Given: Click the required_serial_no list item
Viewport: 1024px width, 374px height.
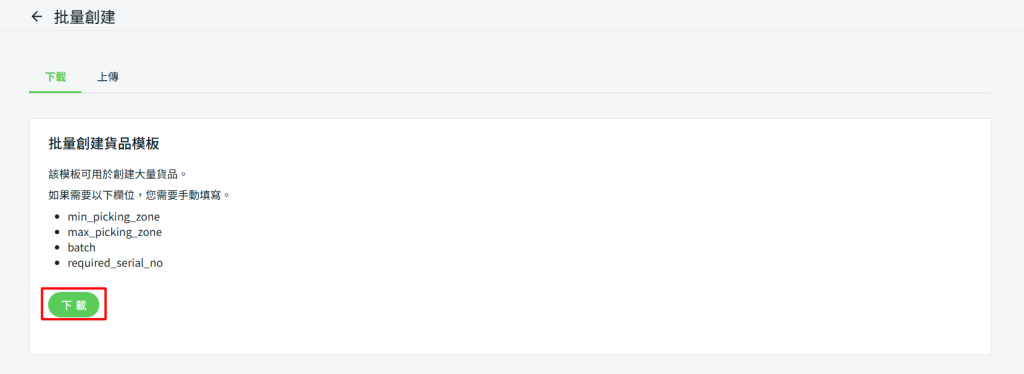Looking at the screenshot, I should [116, 263].
